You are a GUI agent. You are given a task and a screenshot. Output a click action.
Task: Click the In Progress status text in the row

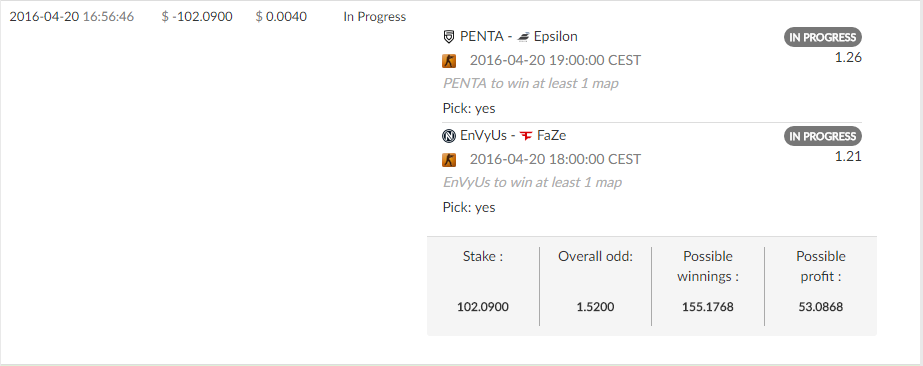click(374, 16)
